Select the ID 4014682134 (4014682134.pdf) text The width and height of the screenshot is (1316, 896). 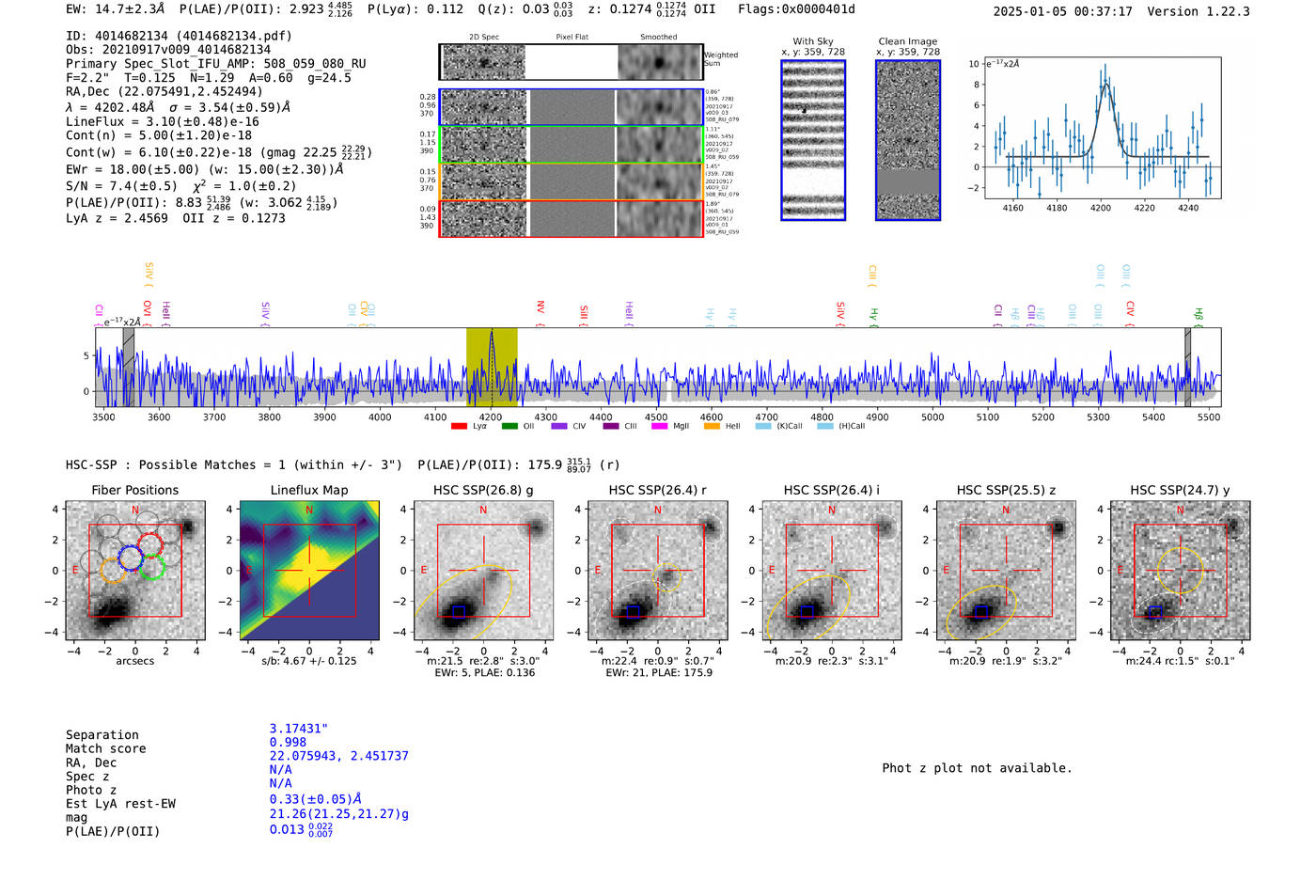coord(179,36)
